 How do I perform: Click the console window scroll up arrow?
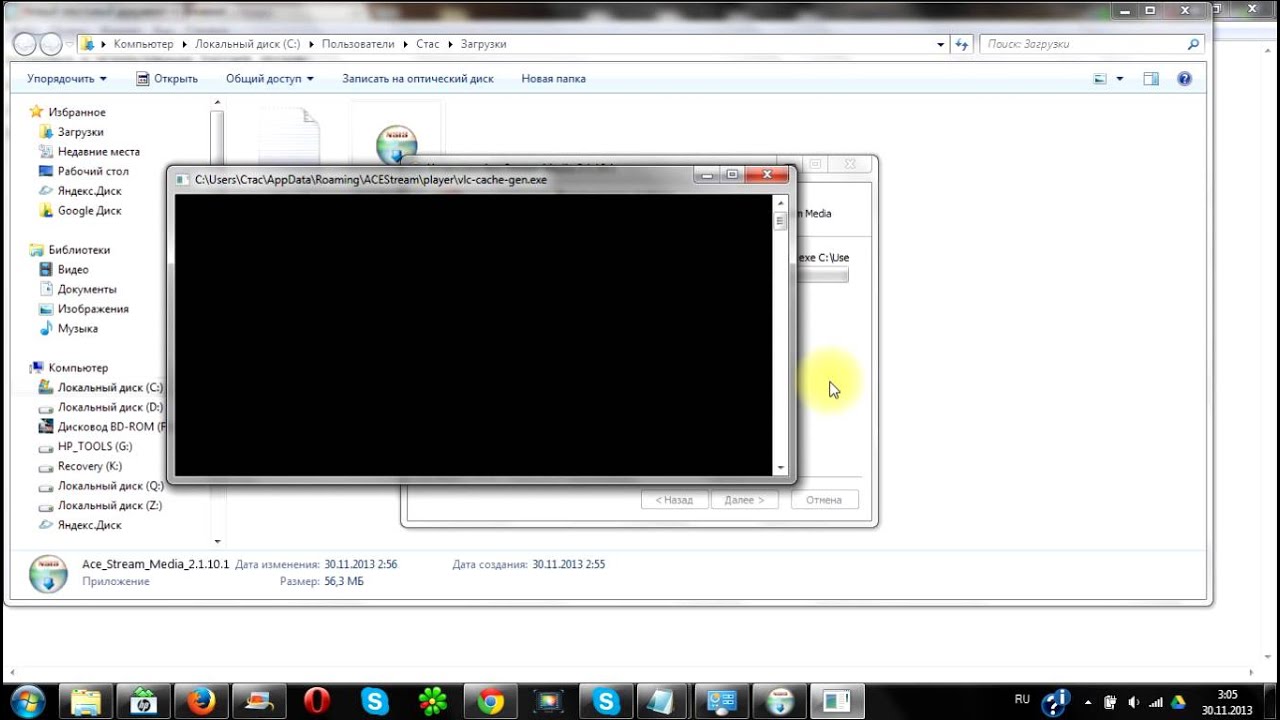pos(780,202)
